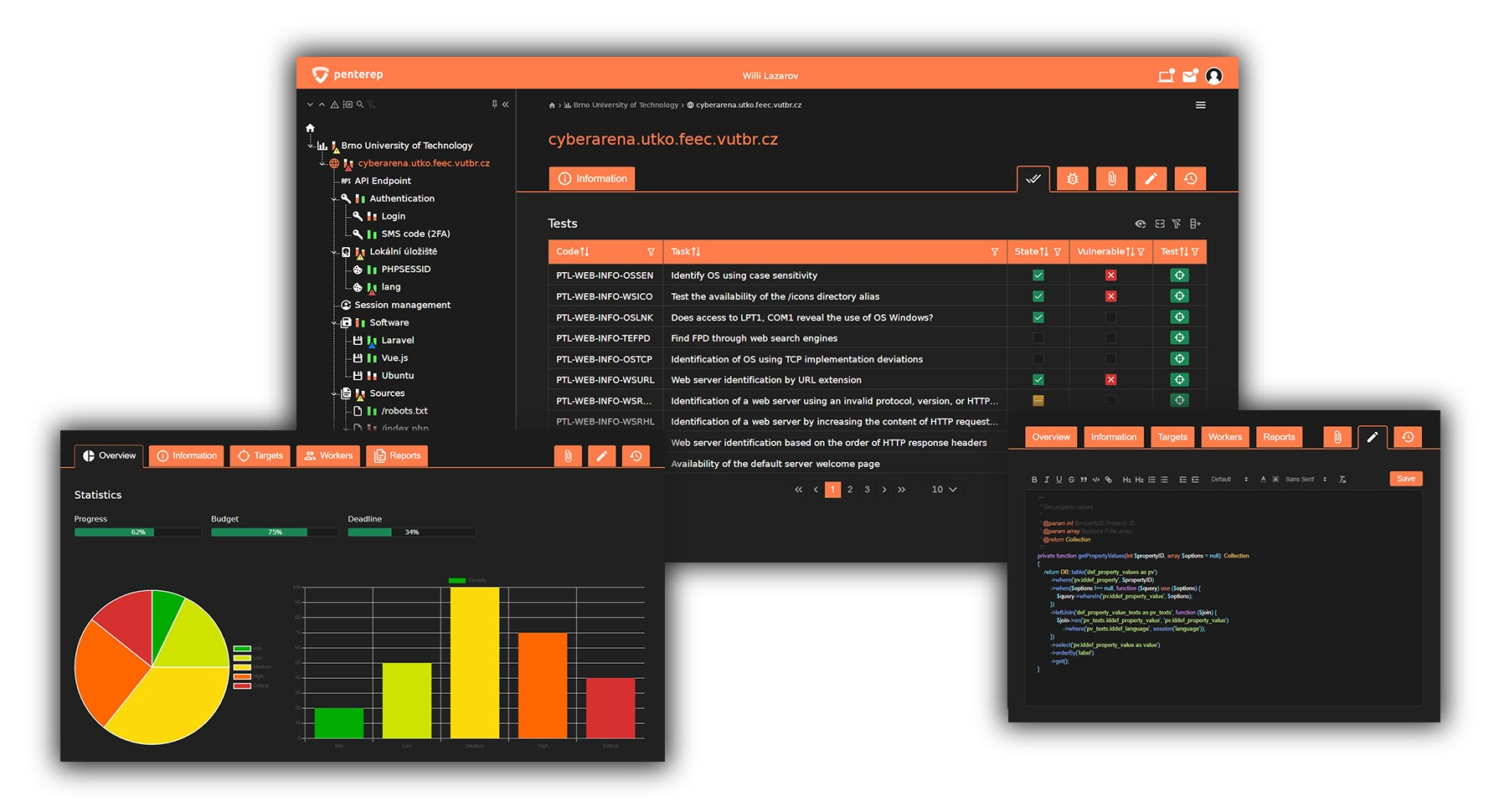Click the Save button in the editor

tap(1406, 478)
